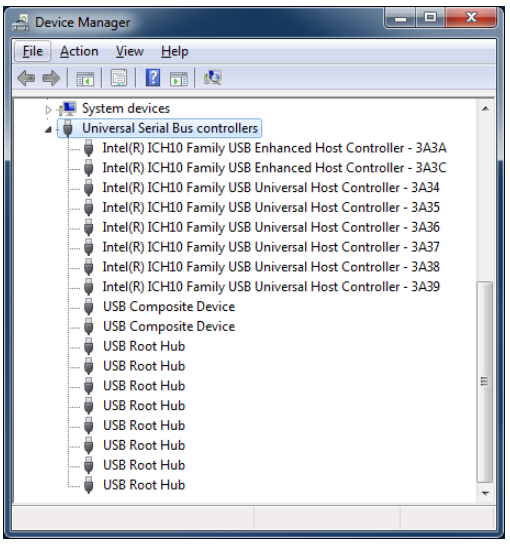Click Scan for hardware changes icon

coord(213,77)
